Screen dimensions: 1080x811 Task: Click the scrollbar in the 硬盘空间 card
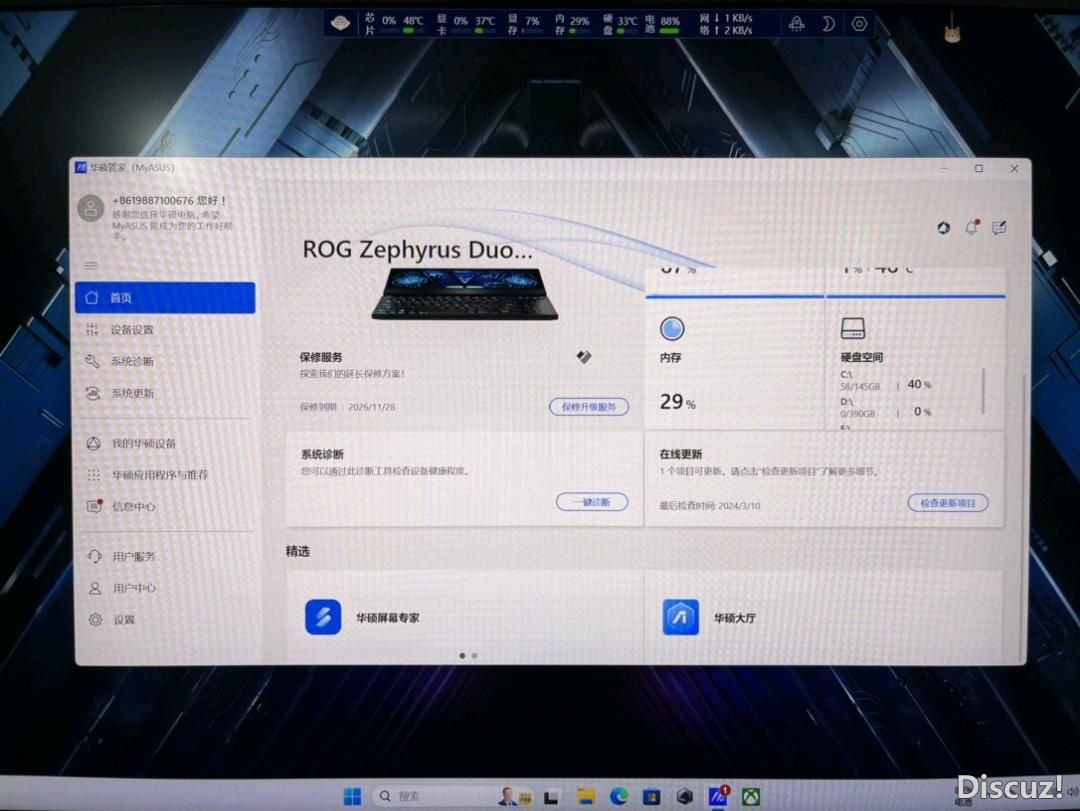click(984, 391)
